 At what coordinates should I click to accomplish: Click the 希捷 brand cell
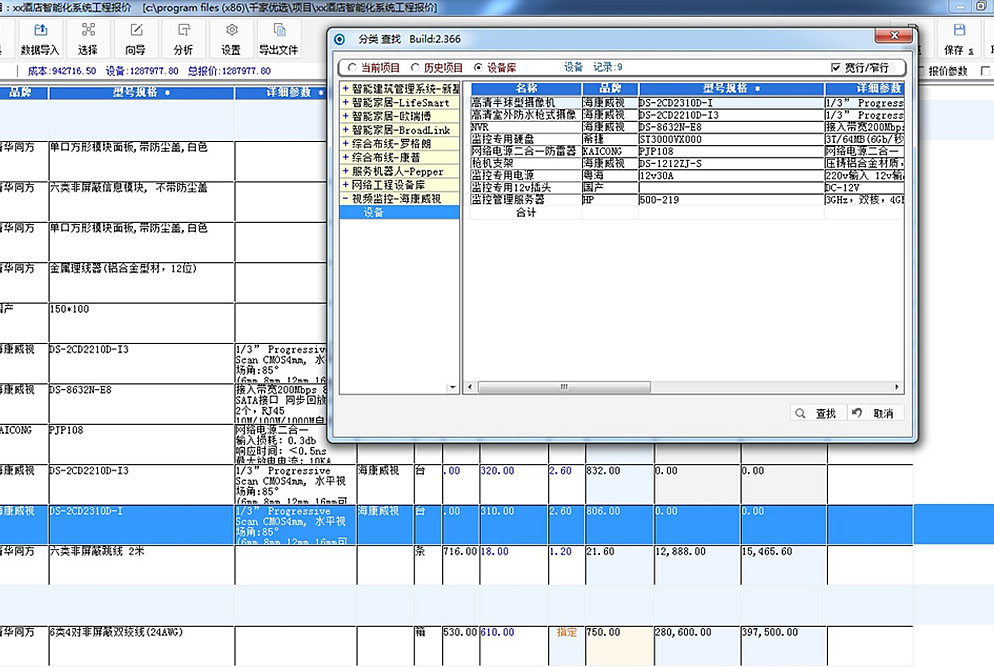click(x=610, y=139)
